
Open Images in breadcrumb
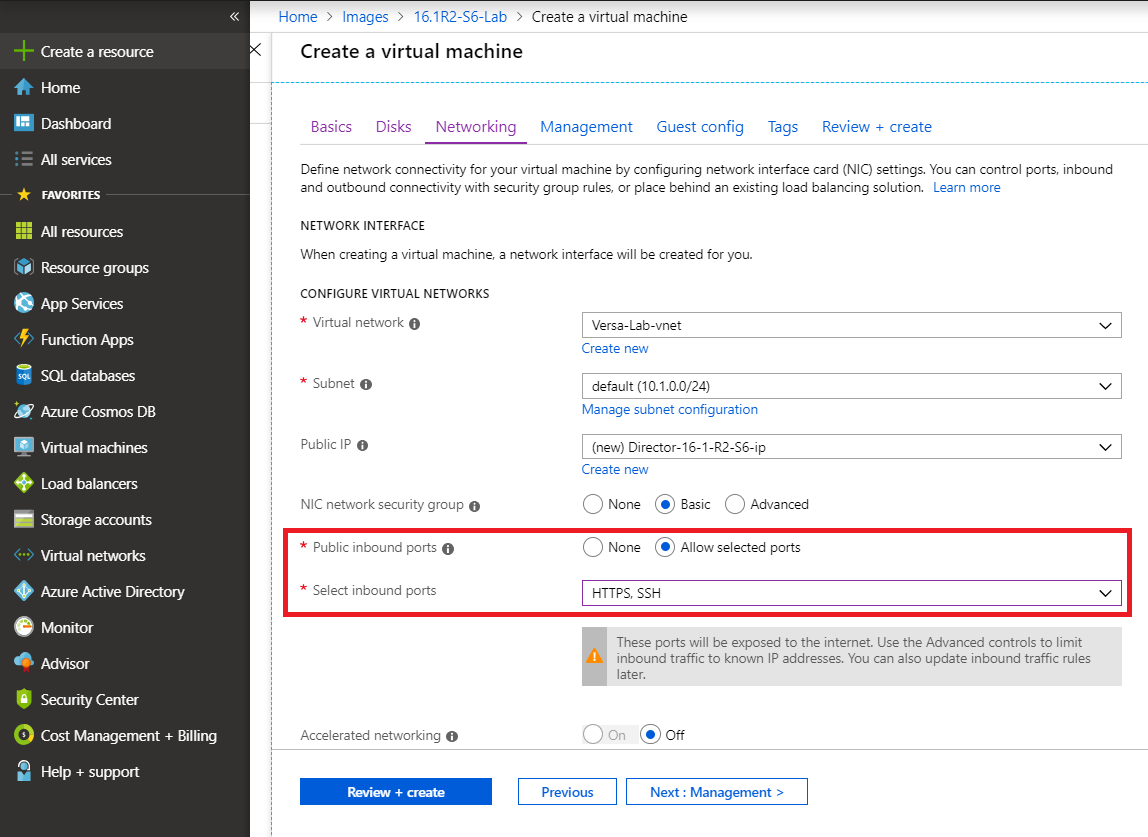click(x=365, y=17)
